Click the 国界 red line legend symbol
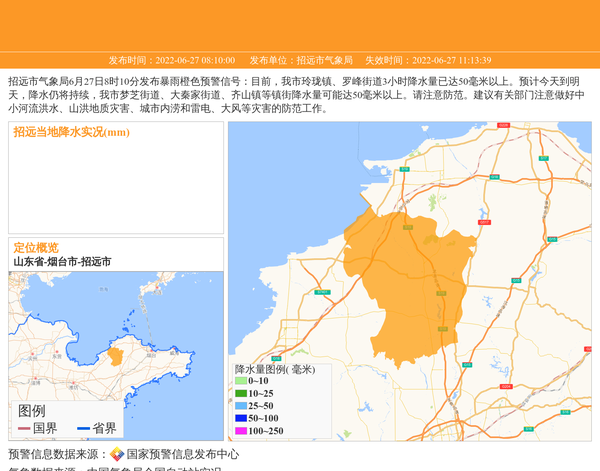 [24, 429]
